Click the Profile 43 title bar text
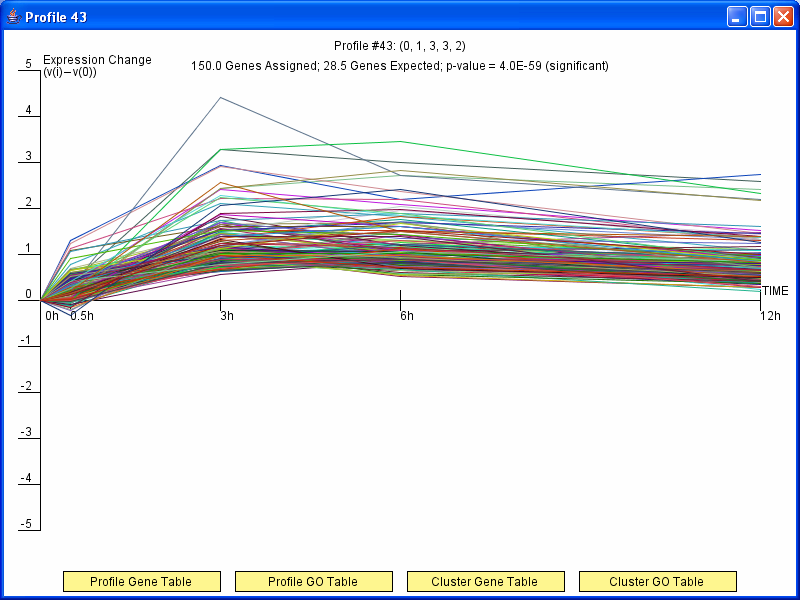The height and width of the screenshot is (600, 800). 56,17
